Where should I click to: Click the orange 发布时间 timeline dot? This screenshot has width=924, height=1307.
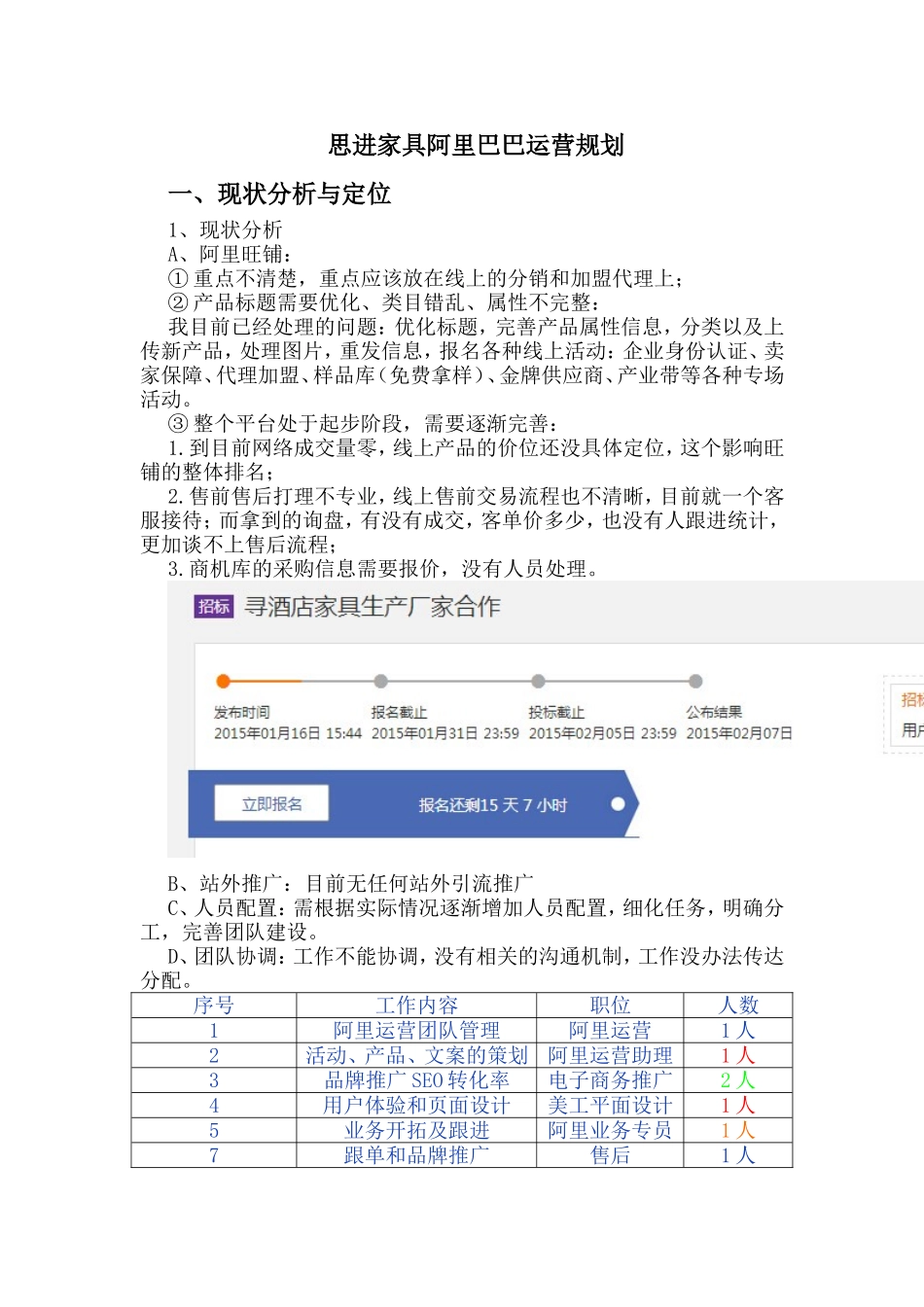coord(223,681)
